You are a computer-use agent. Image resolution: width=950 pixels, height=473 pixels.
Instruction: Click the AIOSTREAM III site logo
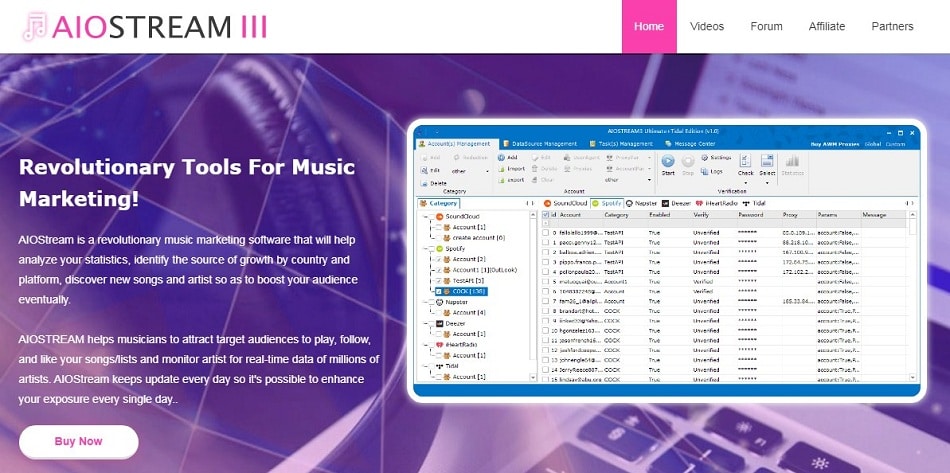tap(144, 27)
